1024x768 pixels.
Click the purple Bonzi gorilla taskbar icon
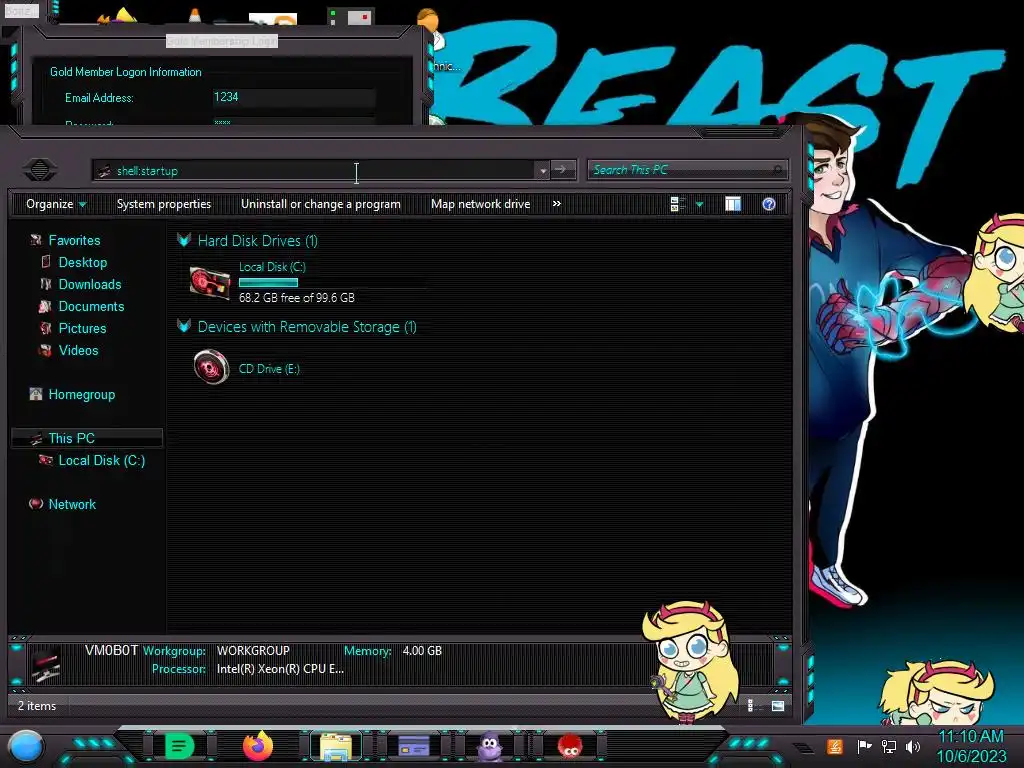[x=490, y=746]
